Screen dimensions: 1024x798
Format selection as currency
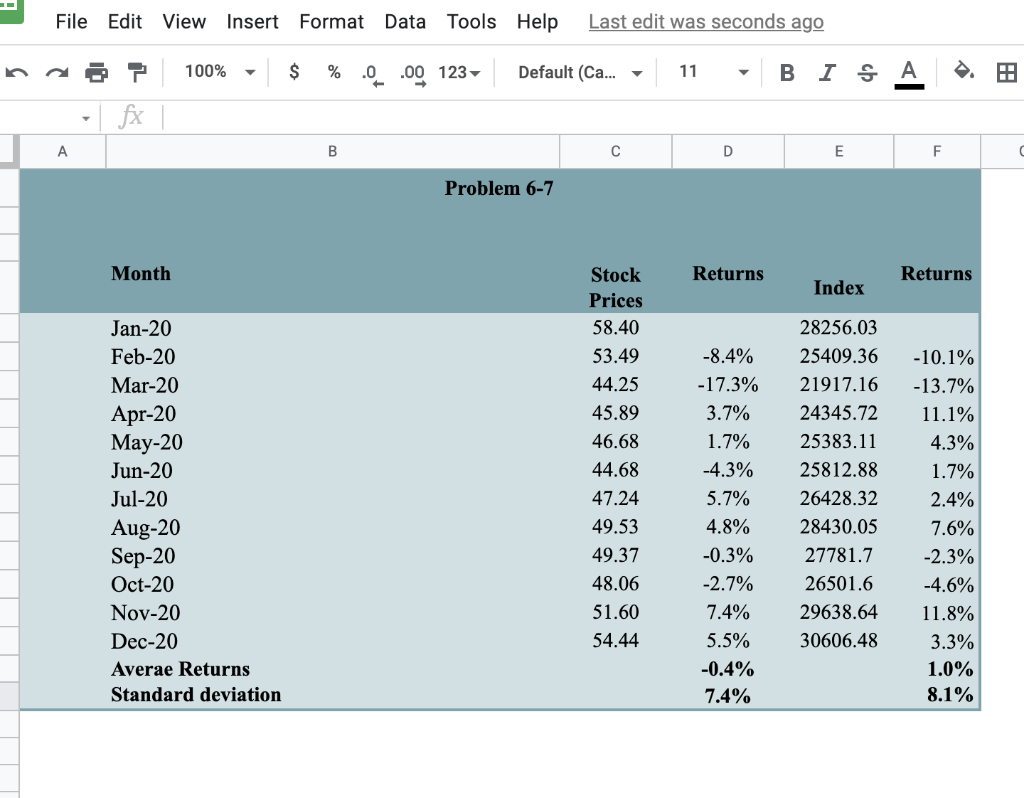[293, 72]
